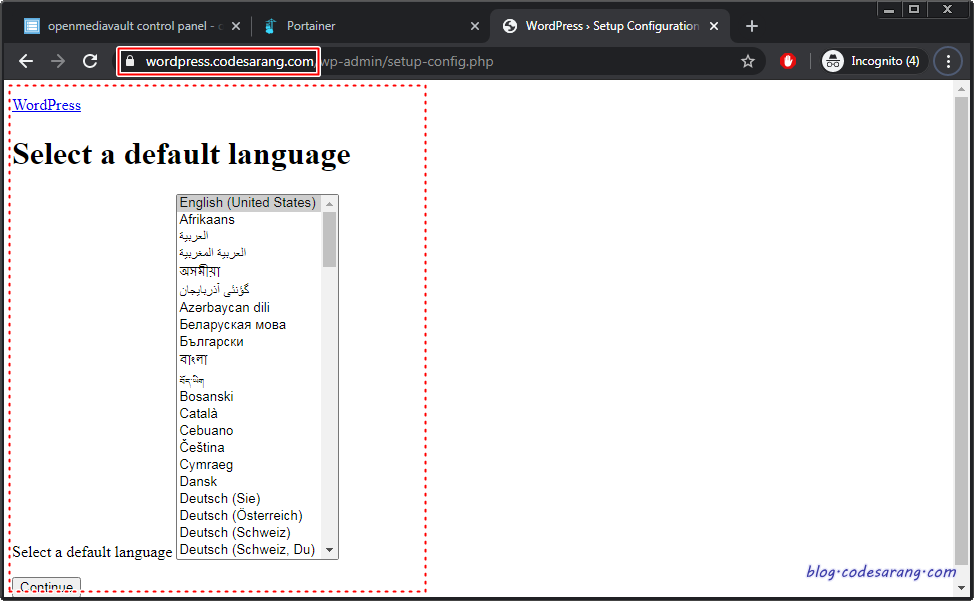Viewport: 974px width, 601px height.
Task: Maximize the browser window
Action: pos(914,9)
